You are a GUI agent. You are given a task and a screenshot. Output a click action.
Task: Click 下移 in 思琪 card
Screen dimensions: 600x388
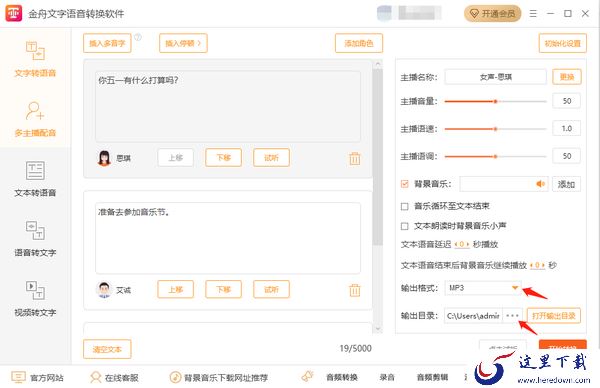coord(223,158)
